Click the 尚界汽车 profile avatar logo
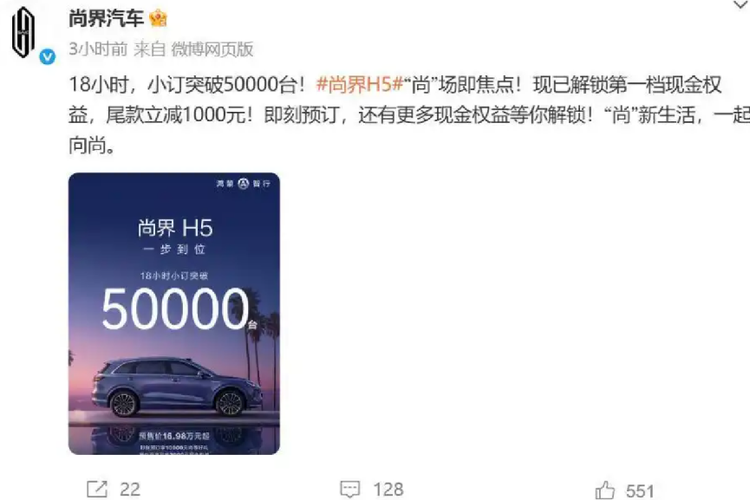 [23, 32]
